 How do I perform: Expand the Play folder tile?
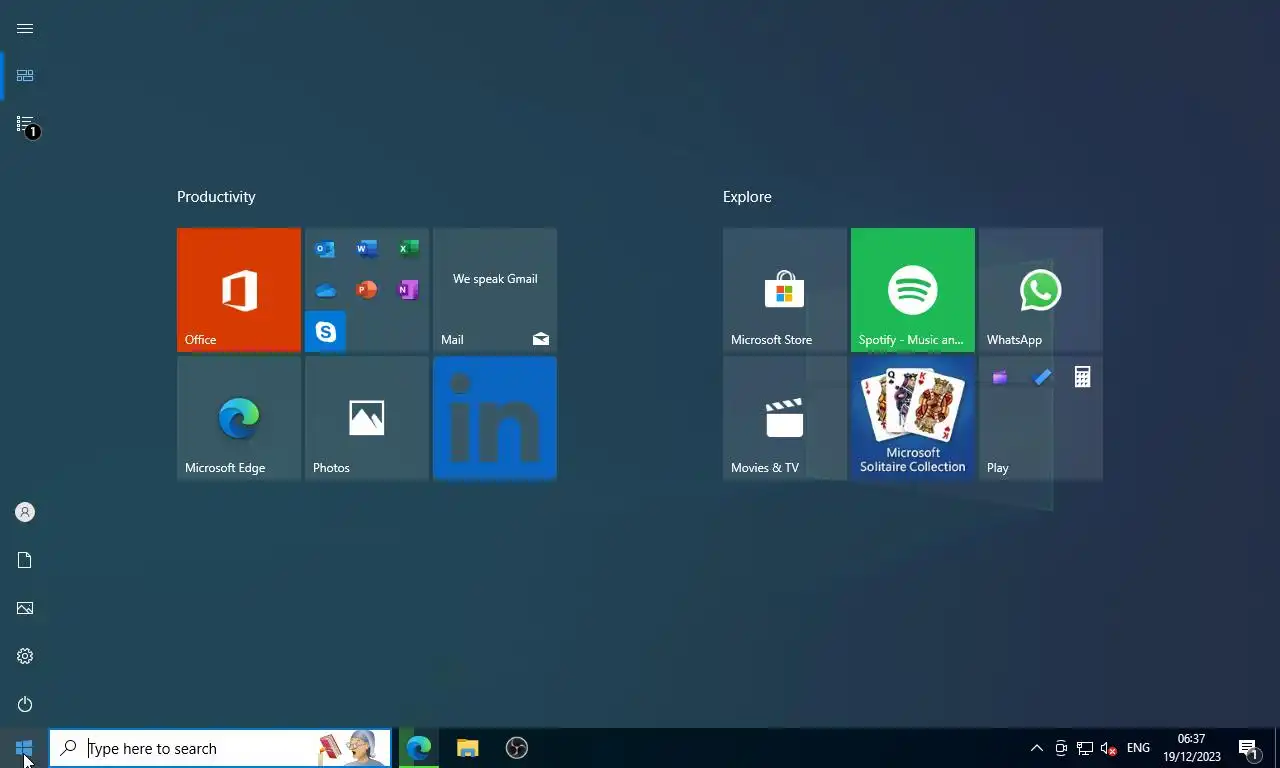pos(1041,418)
